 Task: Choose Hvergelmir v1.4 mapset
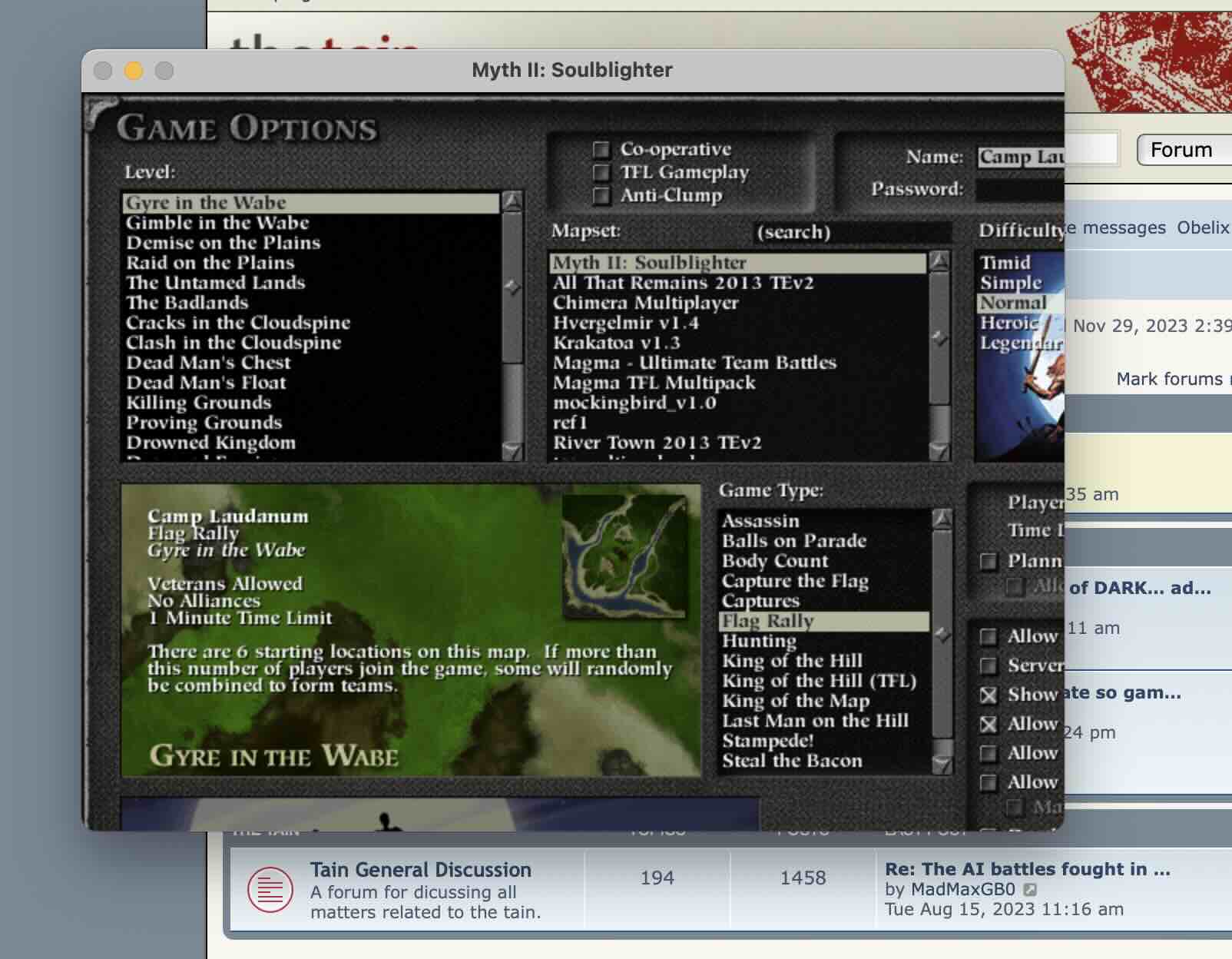738,323
